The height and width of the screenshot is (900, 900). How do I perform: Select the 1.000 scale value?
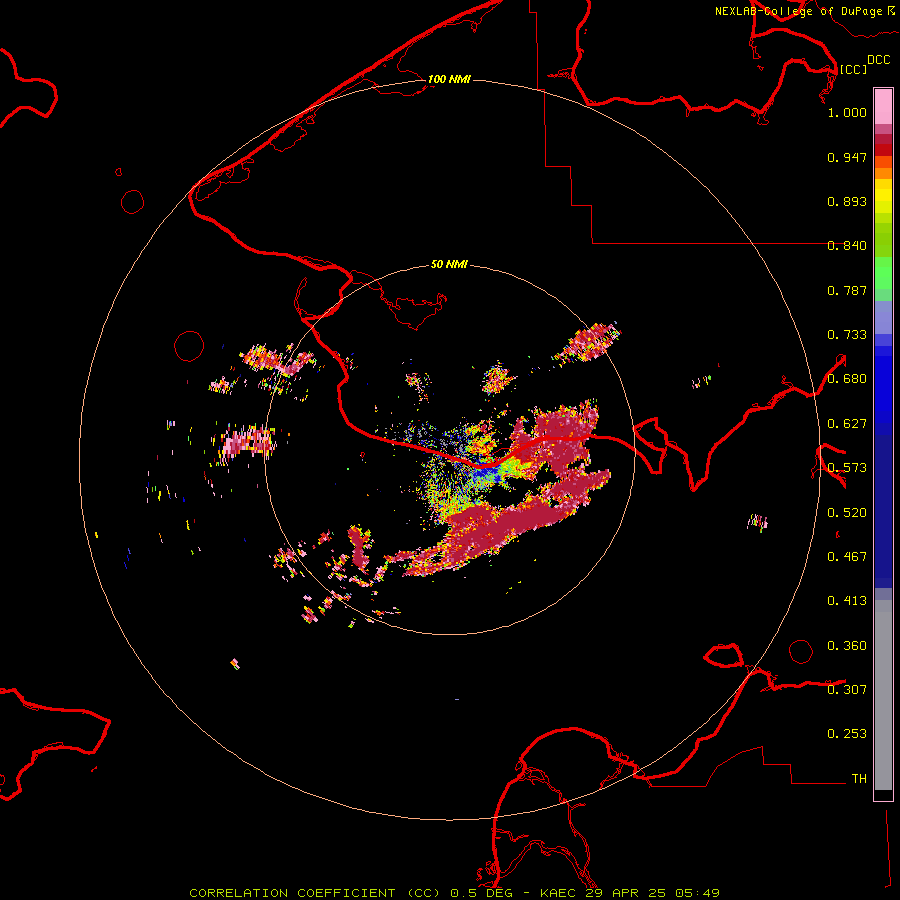[x=847, y=112]
